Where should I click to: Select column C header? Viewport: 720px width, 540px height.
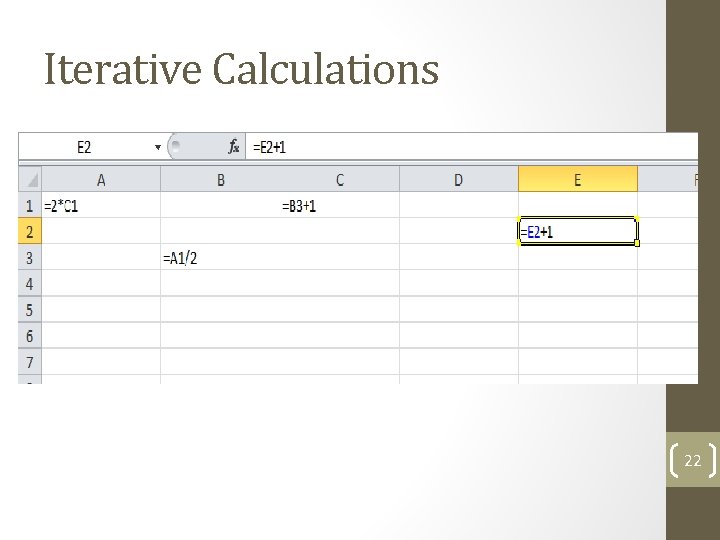coord(339,180)
